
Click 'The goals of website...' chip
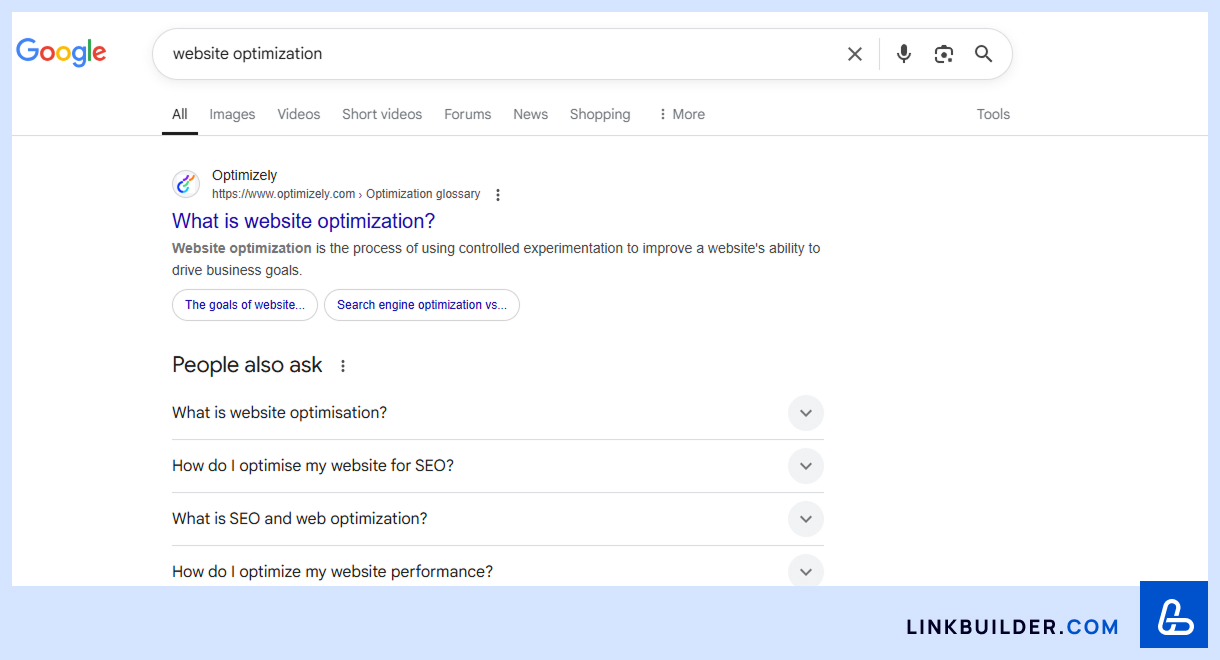pyautogui.click(x=245, y=305)
